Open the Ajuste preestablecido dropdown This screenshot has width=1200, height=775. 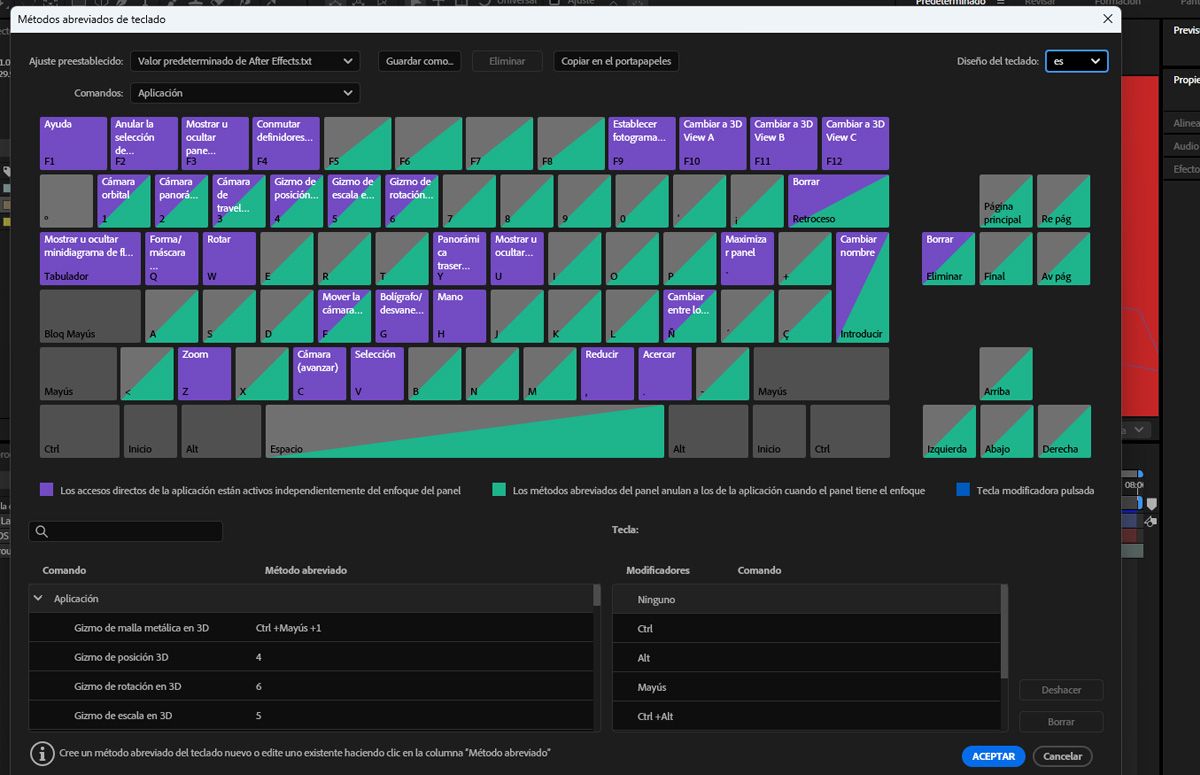click(x=246, y=61)
